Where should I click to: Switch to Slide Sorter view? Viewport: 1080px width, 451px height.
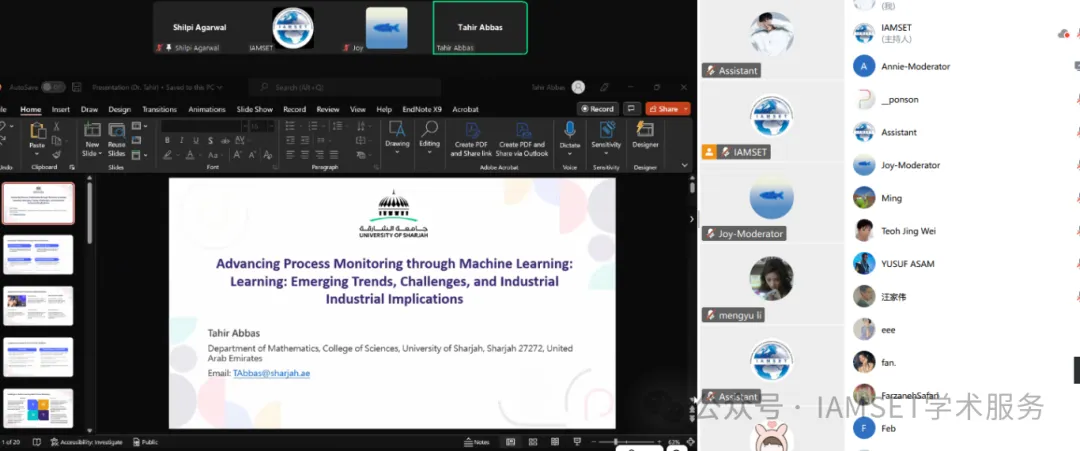pos(533,442)
